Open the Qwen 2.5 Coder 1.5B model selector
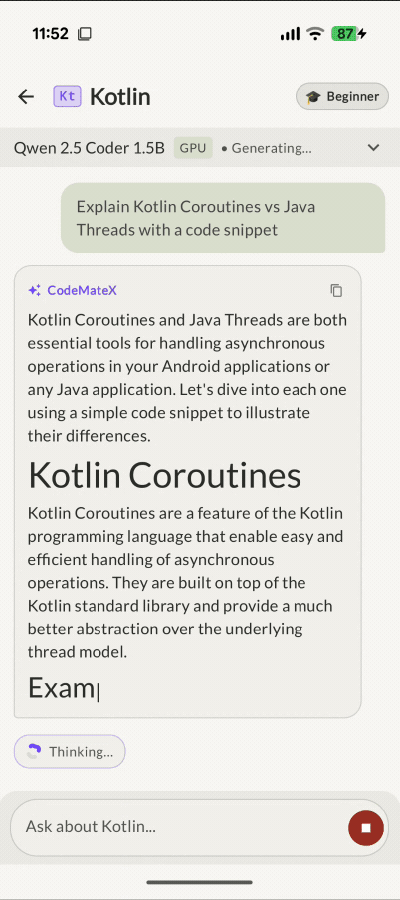This screenshot has width=400, height=900. coord(89,148)
